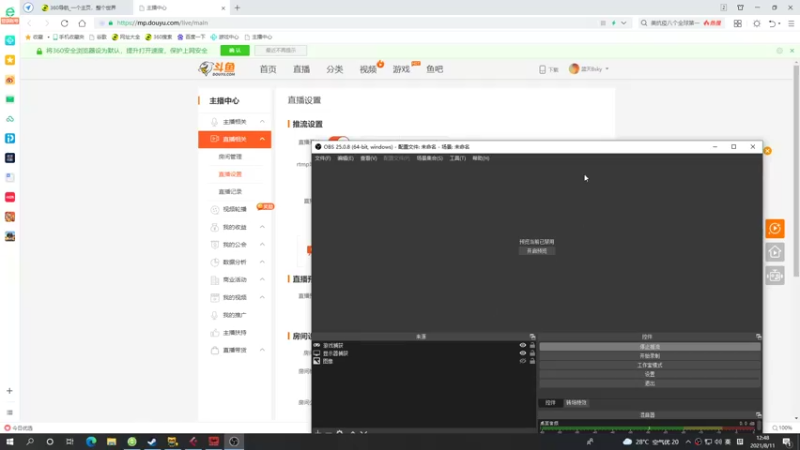Open OBS 设置 from the controls panel

pos(649,374)
